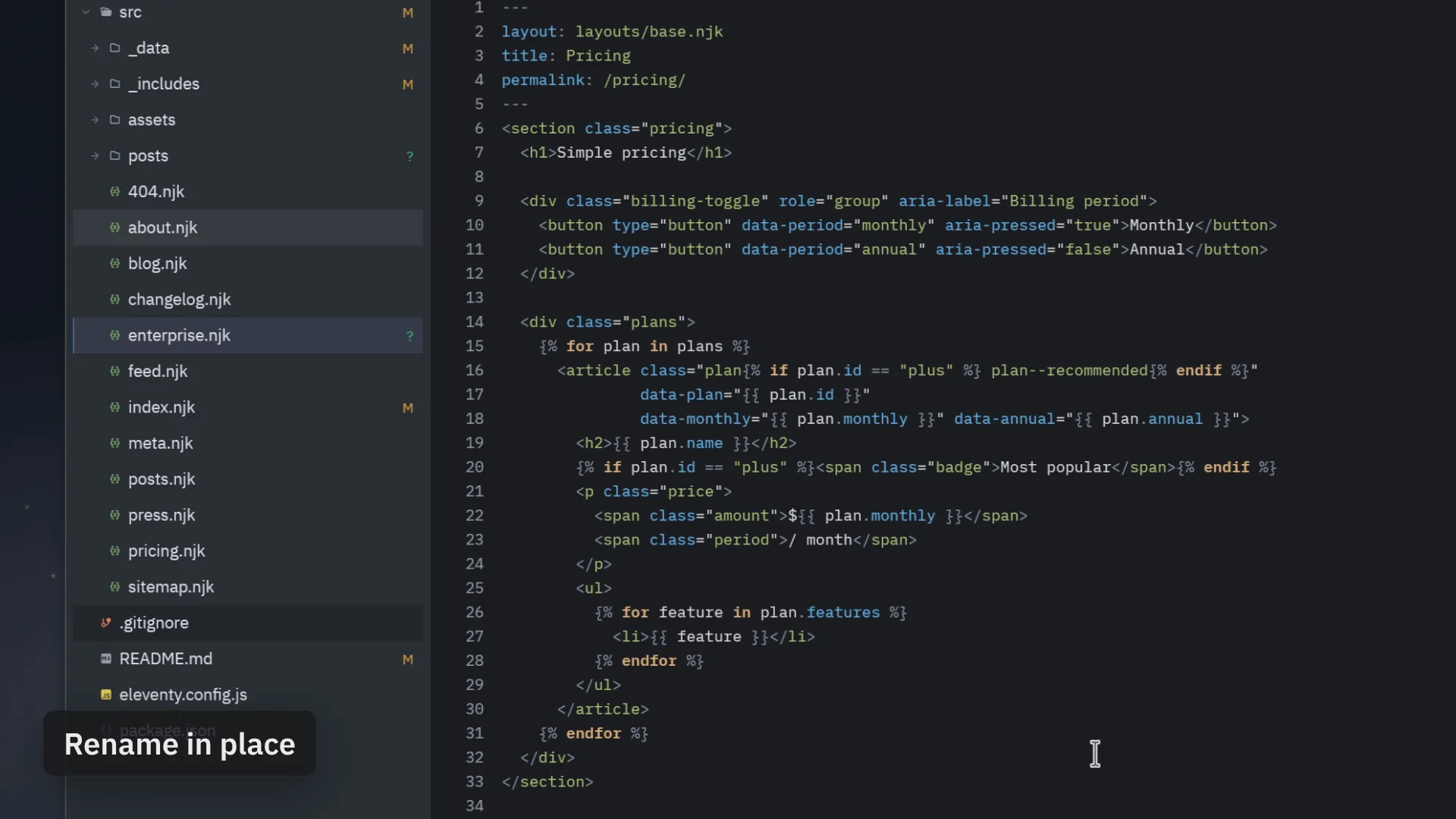The height and width of the screenshot is (819, 1456).
Task: Expand the _data folder arrow
Action: click(95, 48)
